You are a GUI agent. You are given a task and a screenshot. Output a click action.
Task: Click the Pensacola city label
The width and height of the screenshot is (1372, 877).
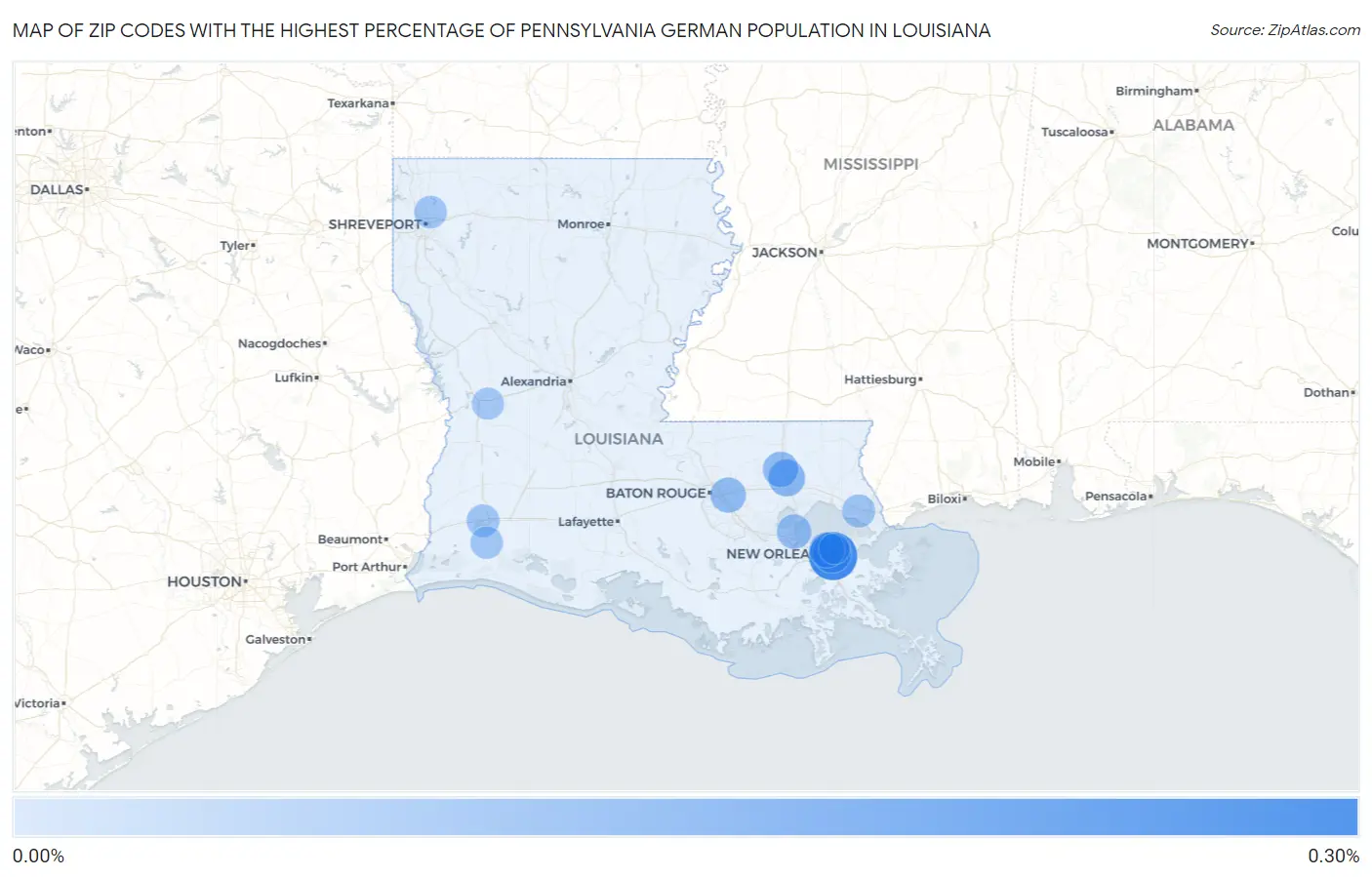[1115, 496]
